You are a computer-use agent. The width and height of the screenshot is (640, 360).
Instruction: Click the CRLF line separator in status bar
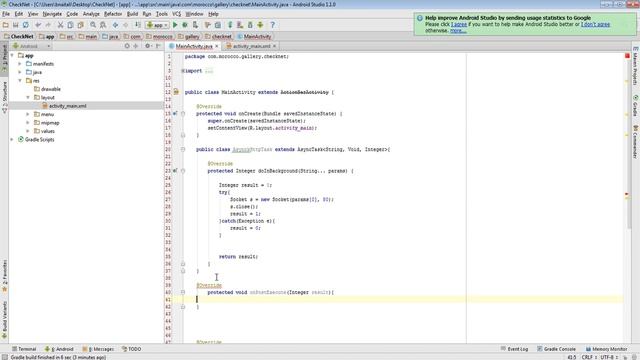(589, 357)
